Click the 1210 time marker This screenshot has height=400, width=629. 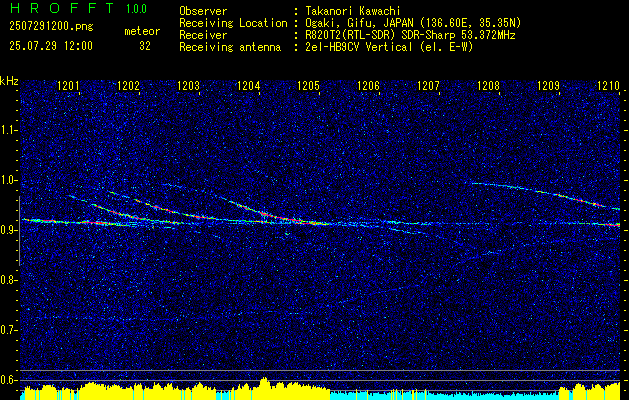[608, 86]
